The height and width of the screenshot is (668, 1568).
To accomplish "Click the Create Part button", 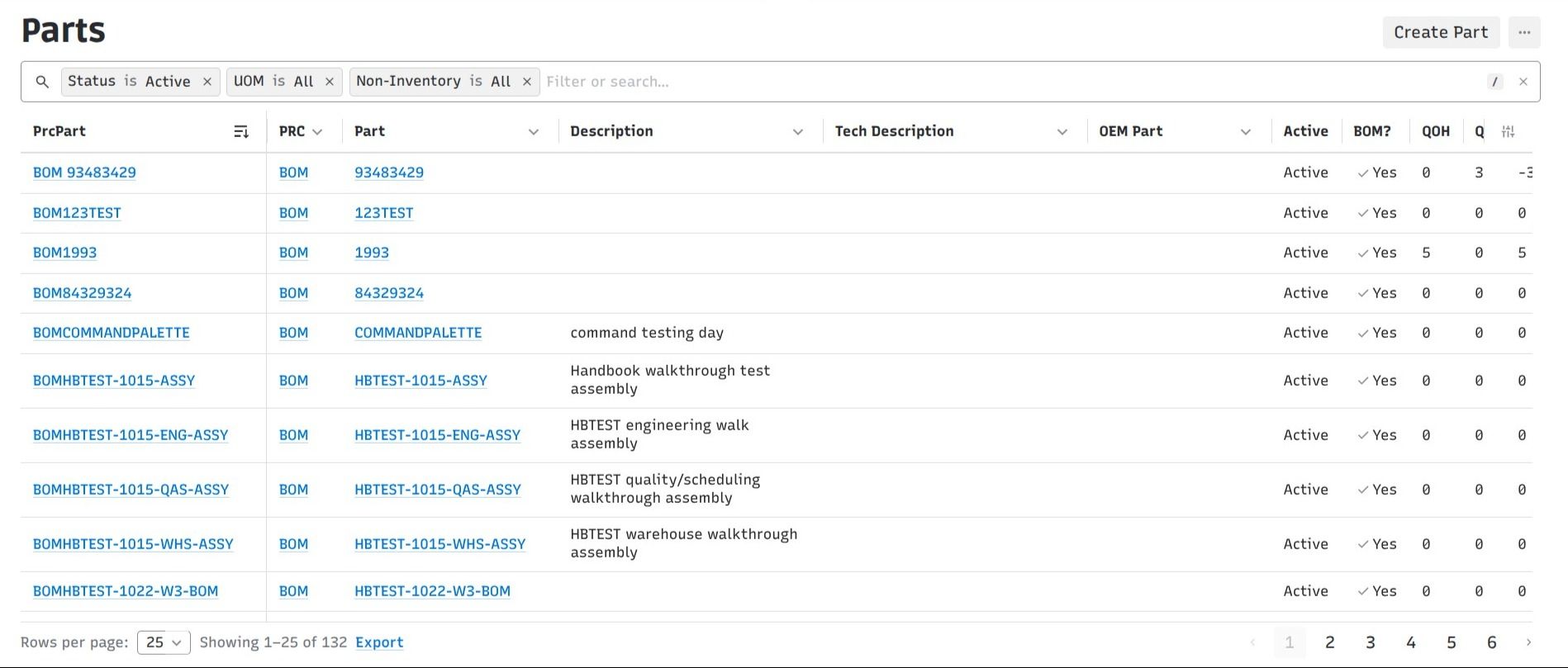I will (x=1441, y=32).
